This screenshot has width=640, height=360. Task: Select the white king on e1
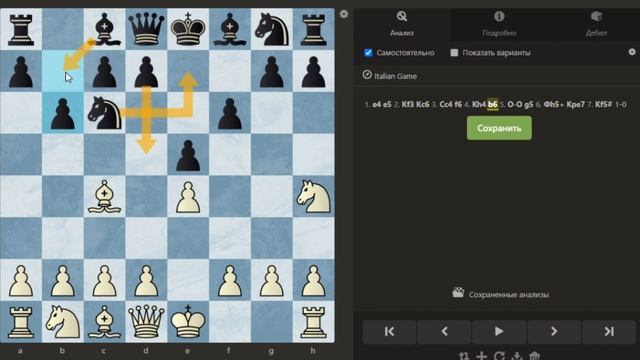188,322
